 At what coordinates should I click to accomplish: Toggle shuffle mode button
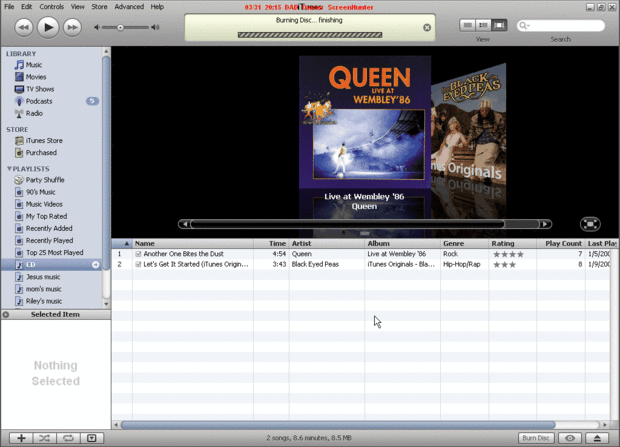(x=44, y=438)
